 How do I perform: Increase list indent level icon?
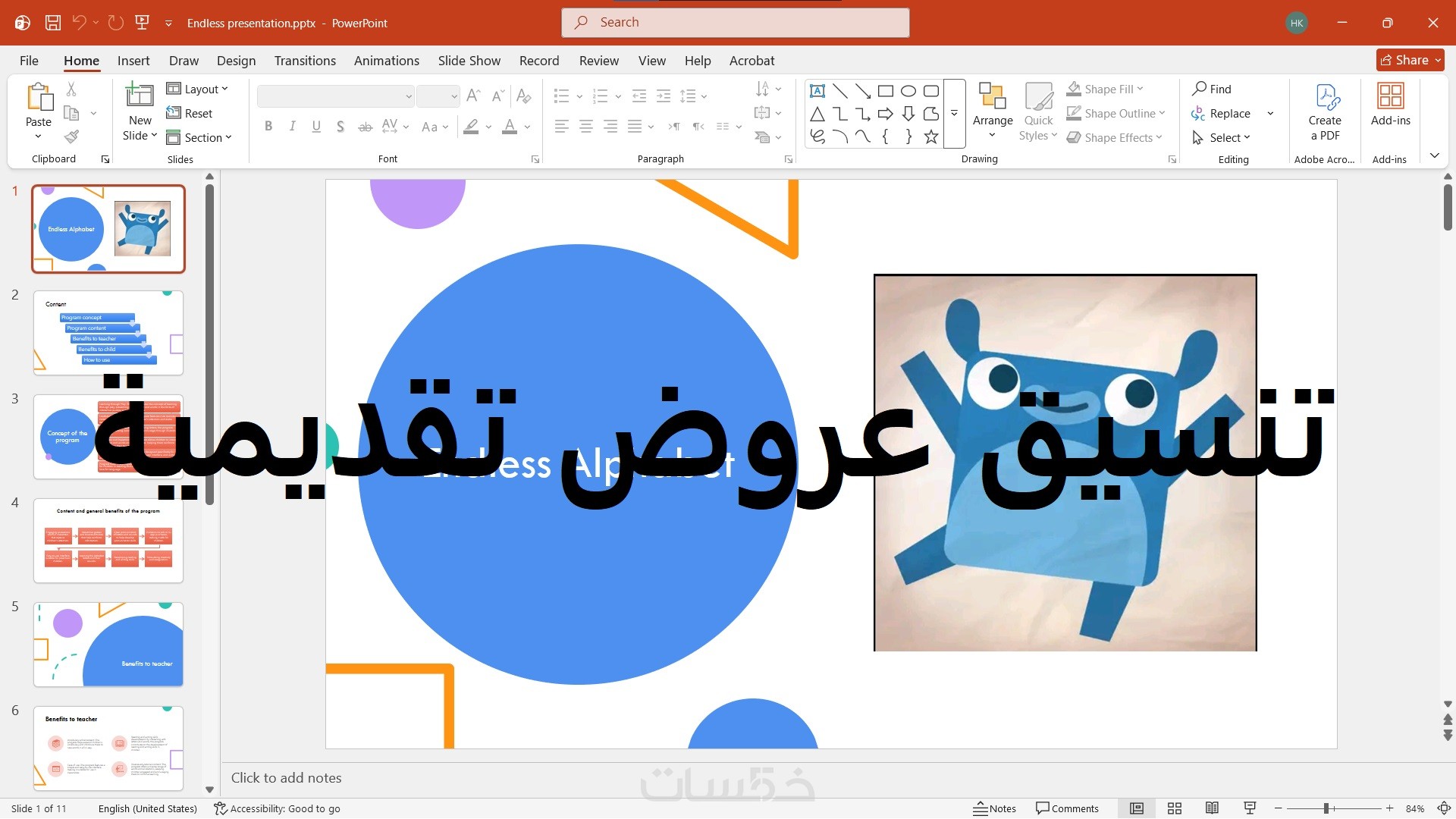pyautogui.click(x=664, y=96)
